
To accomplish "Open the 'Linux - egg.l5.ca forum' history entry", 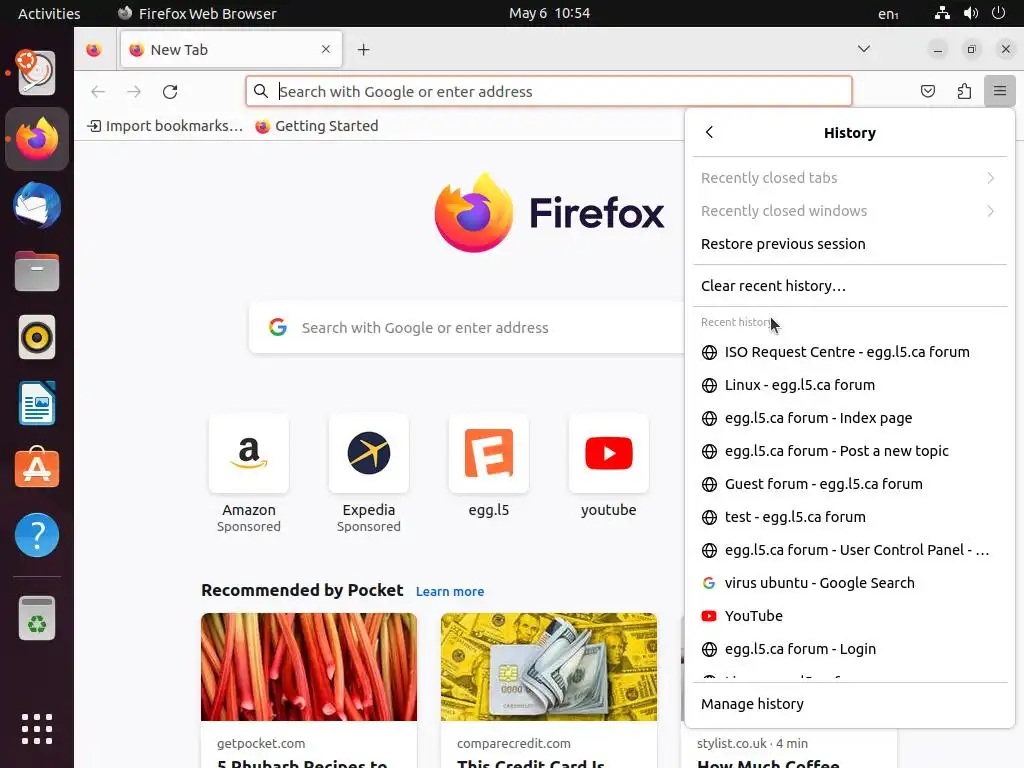I will click(850, 385).
